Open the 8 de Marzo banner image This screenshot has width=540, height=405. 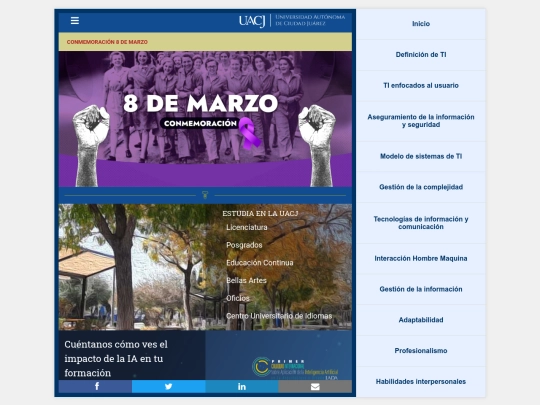click(205, 119)
